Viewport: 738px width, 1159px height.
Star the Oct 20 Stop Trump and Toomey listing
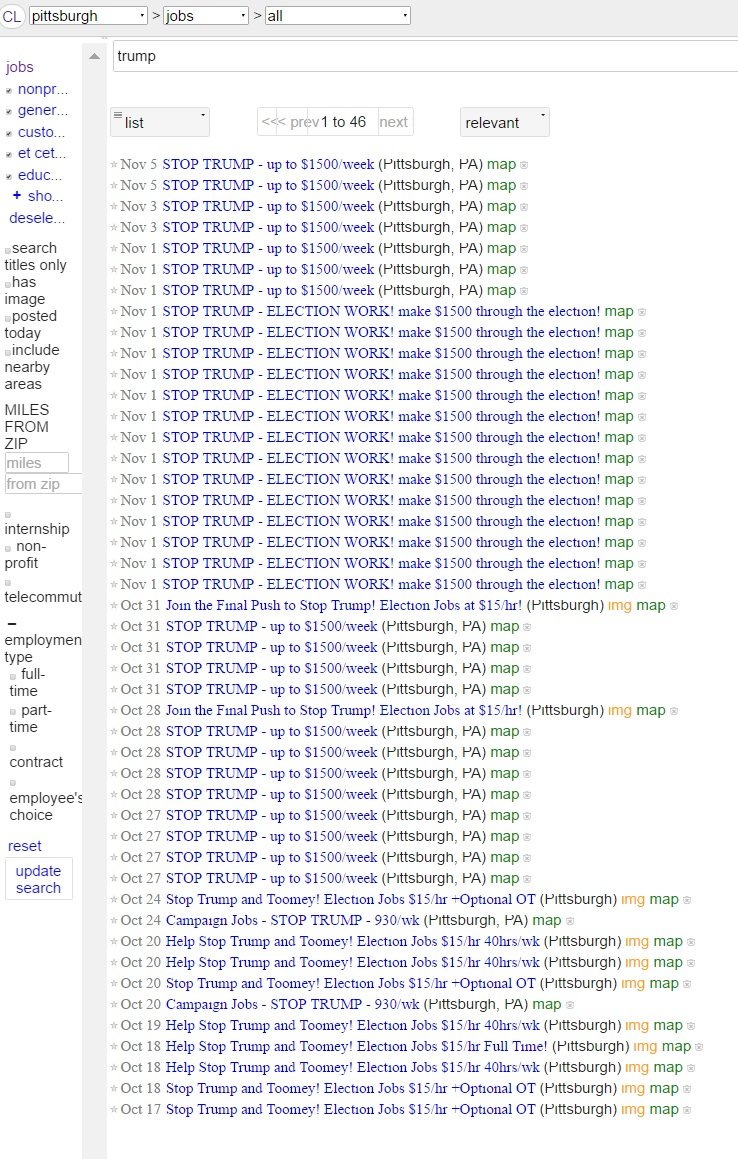pyautogui.click(x=114, y=984)
